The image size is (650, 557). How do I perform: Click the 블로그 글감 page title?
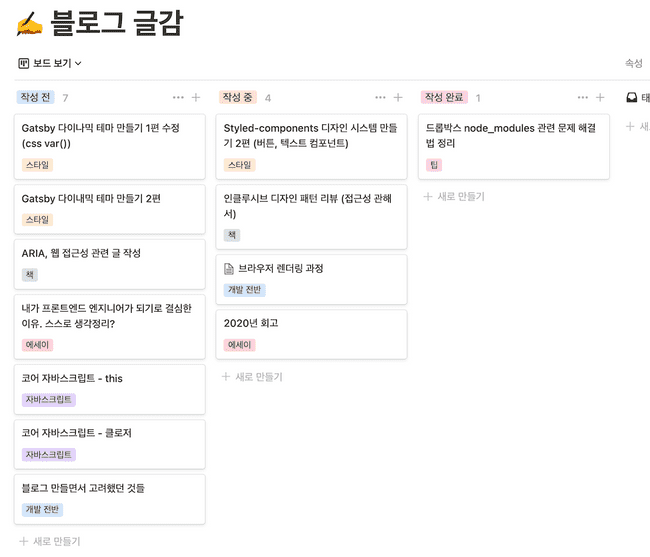pos(117,23)
